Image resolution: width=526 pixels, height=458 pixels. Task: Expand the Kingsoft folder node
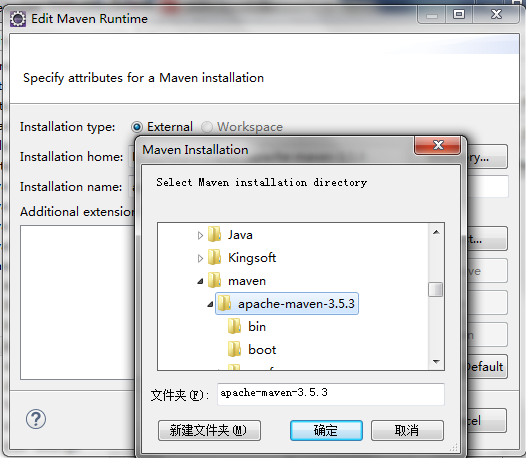point(200,258)
